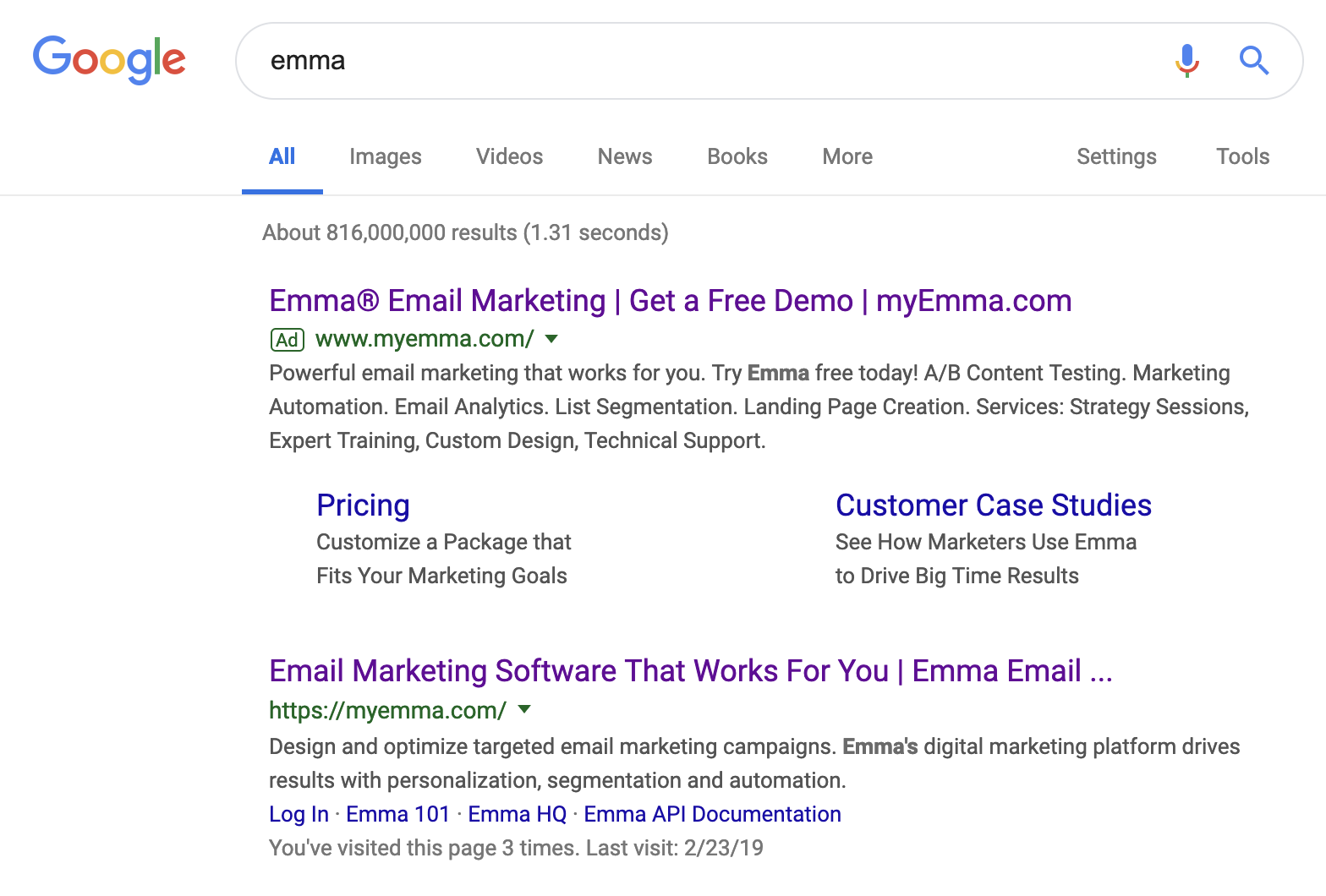This screenshot has height=896, width=1326.
Task: Expand dropdown arrow beside www.myemma.com/ ad URL
Action: [552, 339]
